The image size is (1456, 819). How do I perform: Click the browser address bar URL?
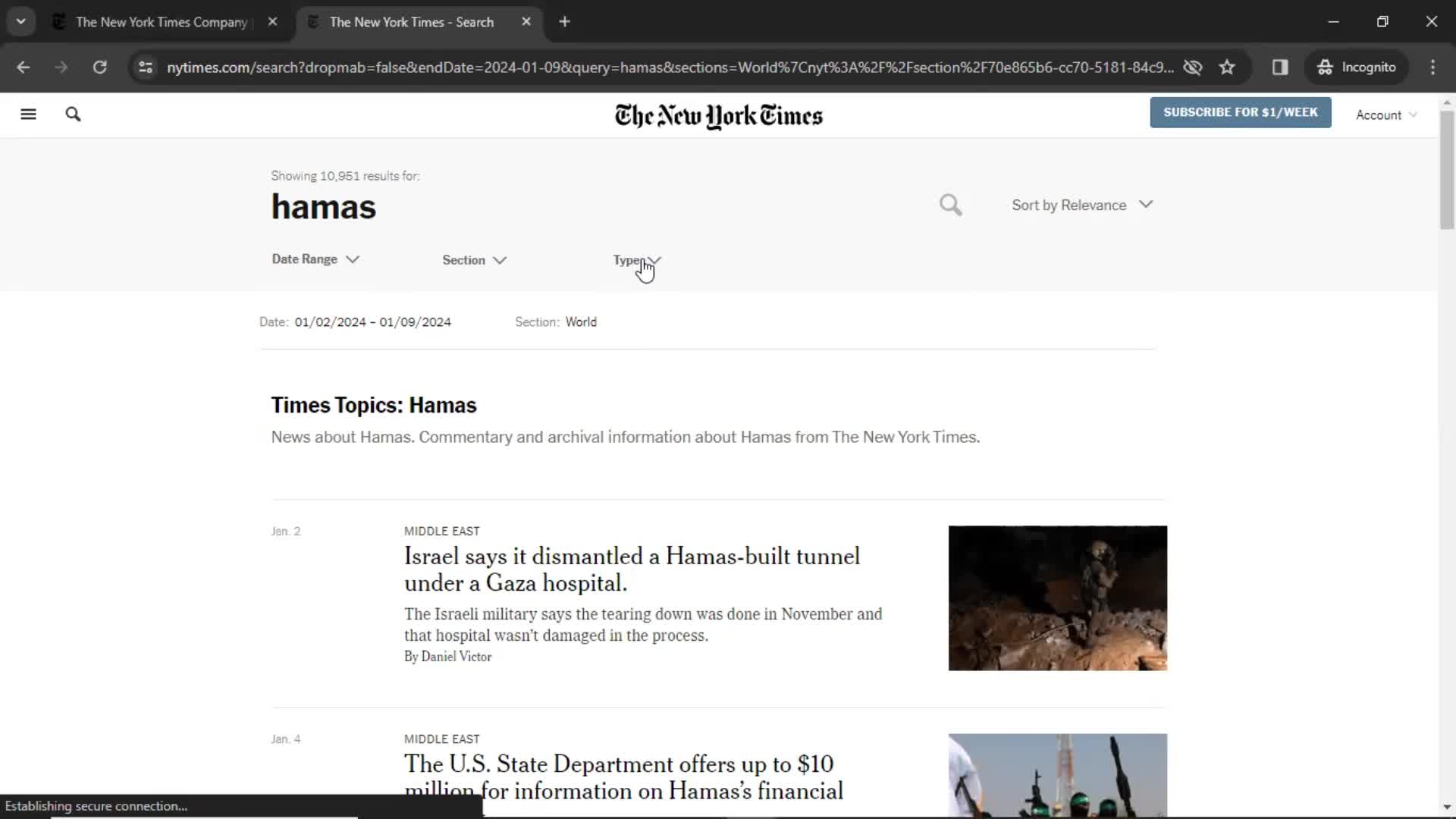(670, 67)
